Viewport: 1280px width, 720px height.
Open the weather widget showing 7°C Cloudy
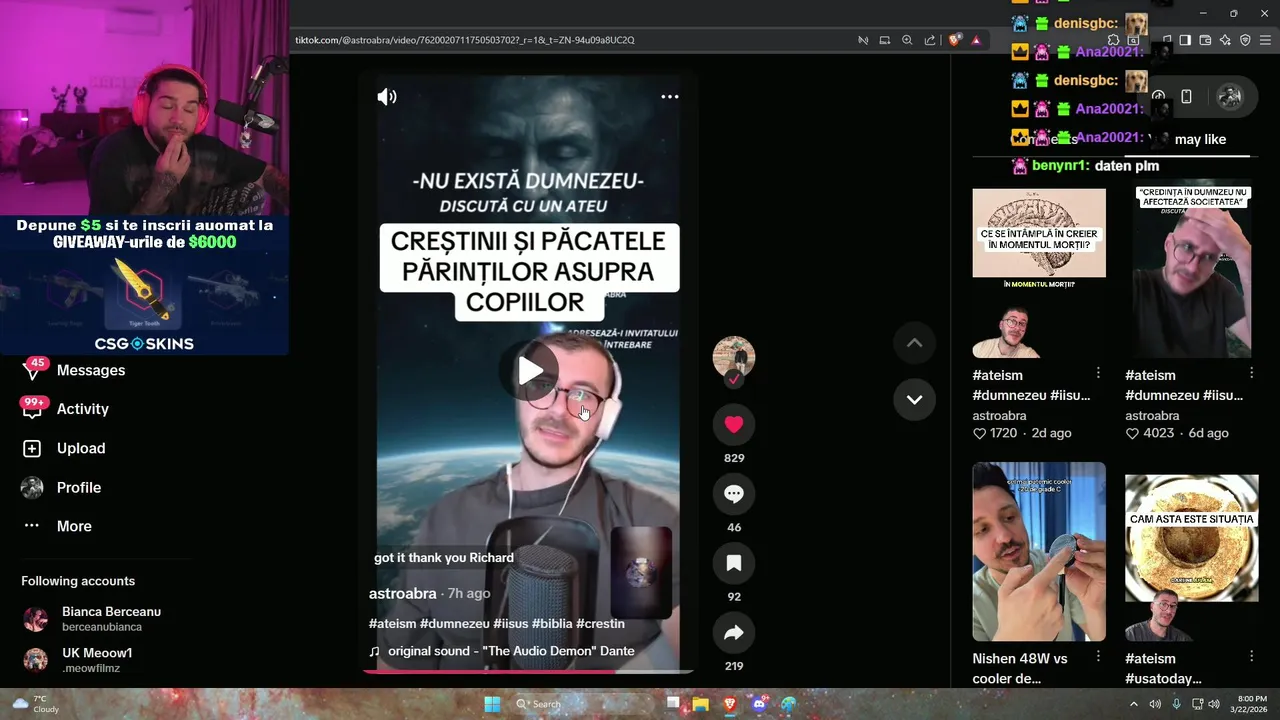pyautogui.click(x=34, y=704)
